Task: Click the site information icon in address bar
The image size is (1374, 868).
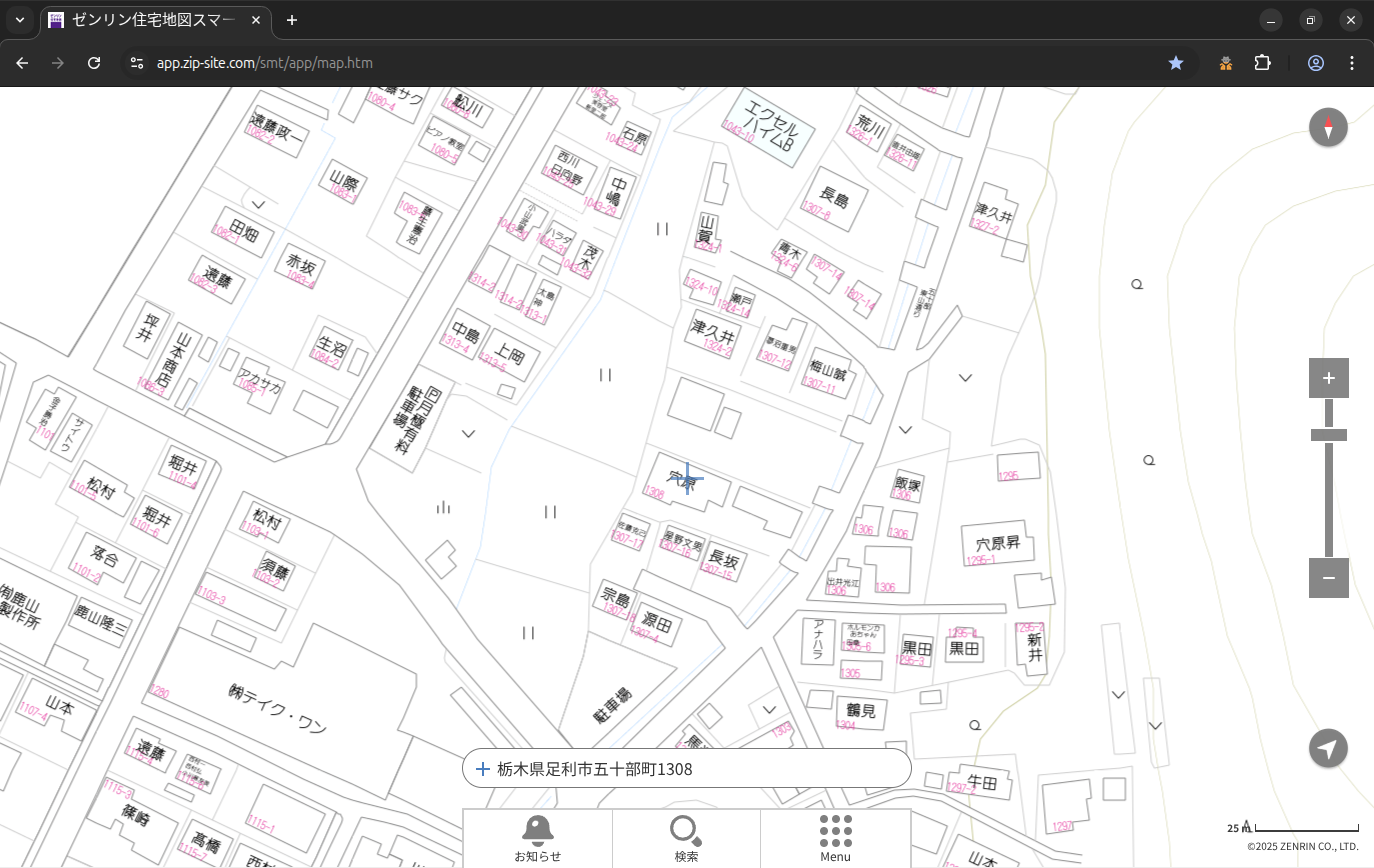Action: (137, 63)
